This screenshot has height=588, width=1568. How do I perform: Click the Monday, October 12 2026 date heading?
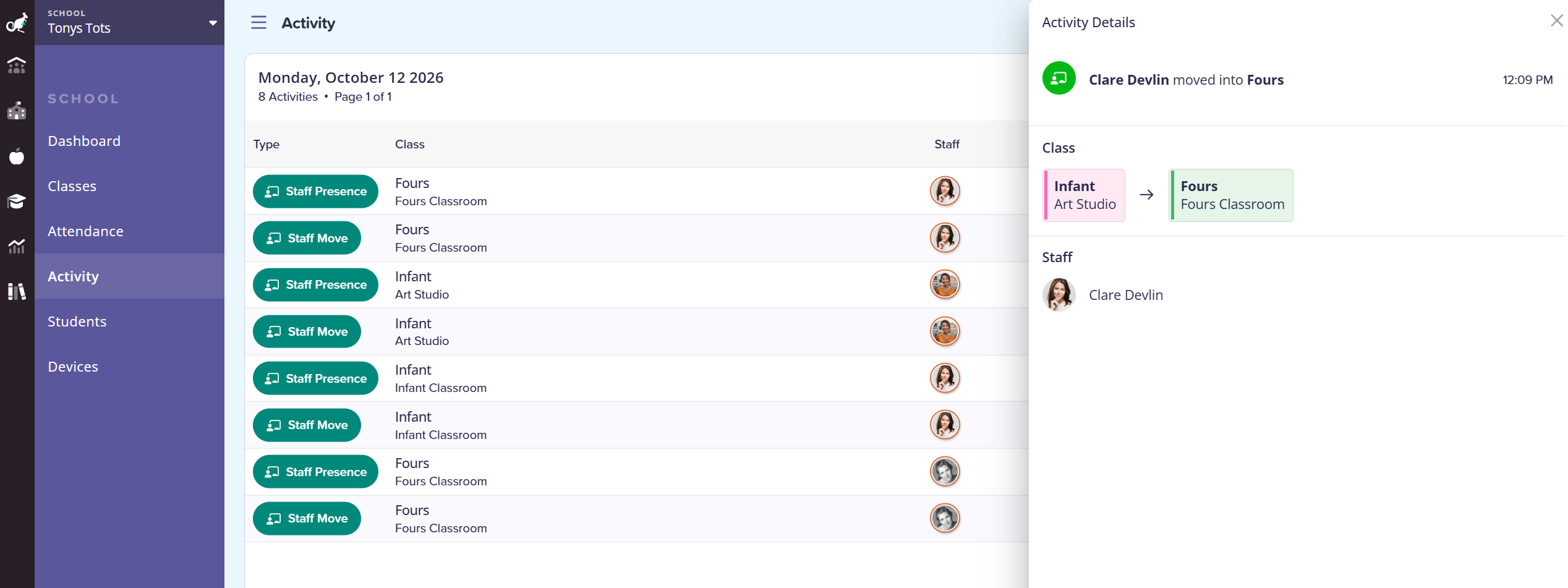351,77
